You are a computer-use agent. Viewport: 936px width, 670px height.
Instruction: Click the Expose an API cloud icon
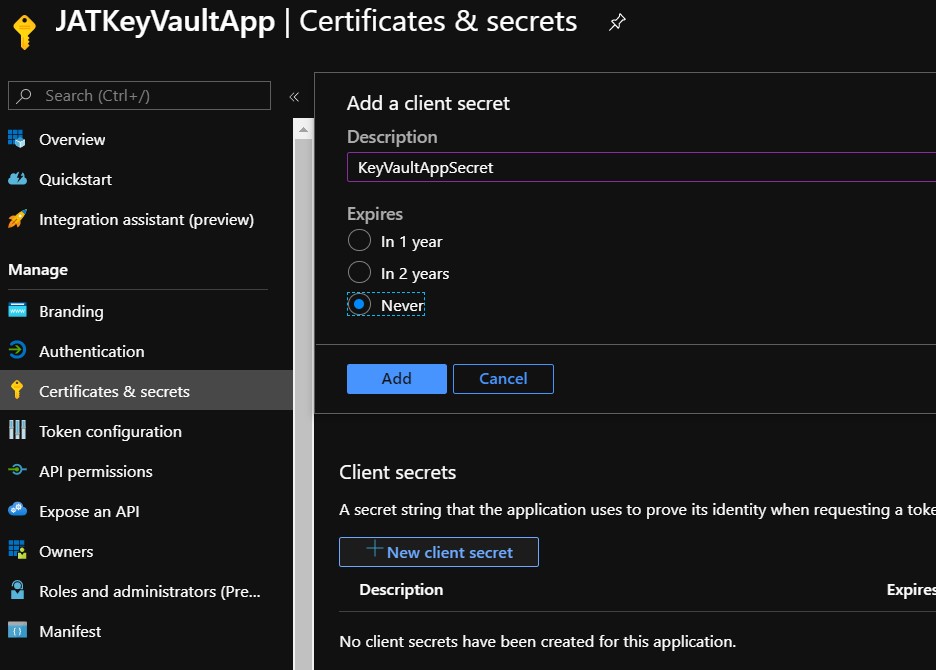(17, 509)
